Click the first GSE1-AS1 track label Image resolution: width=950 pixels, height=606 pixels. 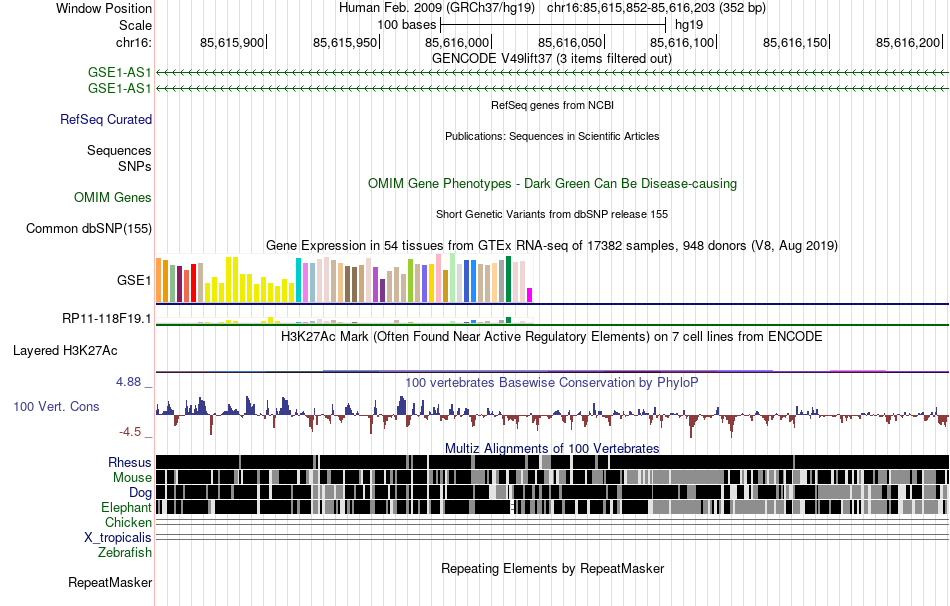click(119, 73)
